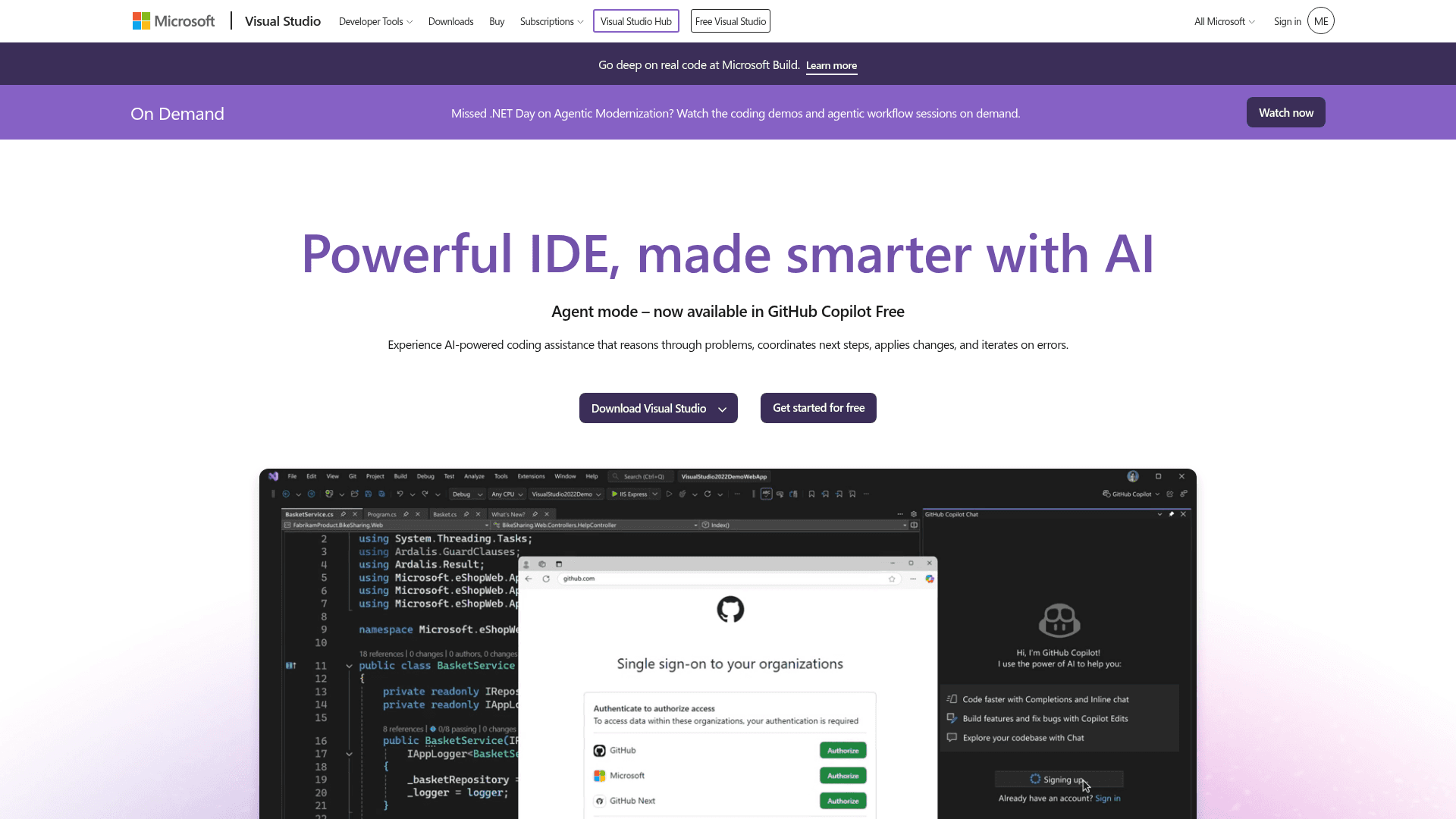Click the Sign in link in the header
Image resolution: width=1456 pixels, height=819 pixels.
pyautogui.click(x=1287, y=21)
